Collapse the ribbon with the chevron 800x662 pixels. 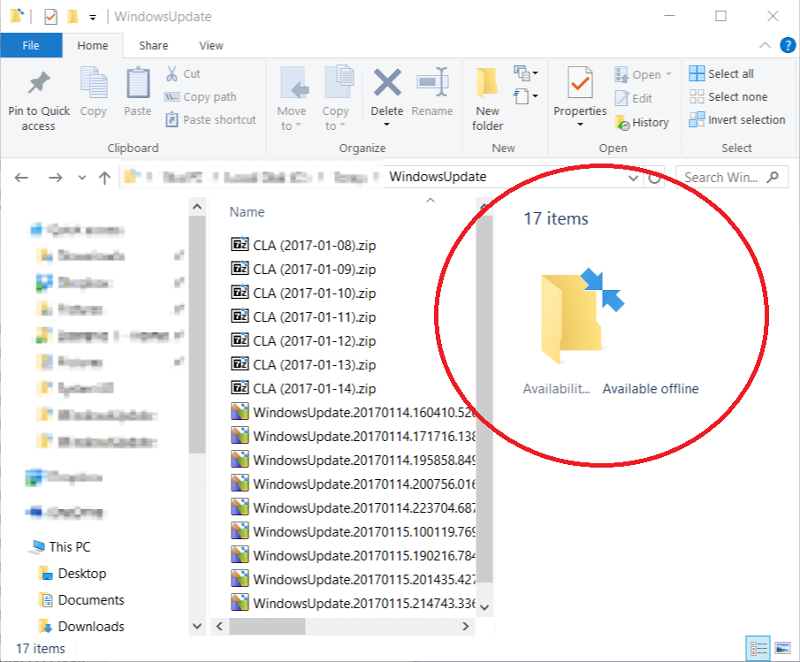pos(764,45)
